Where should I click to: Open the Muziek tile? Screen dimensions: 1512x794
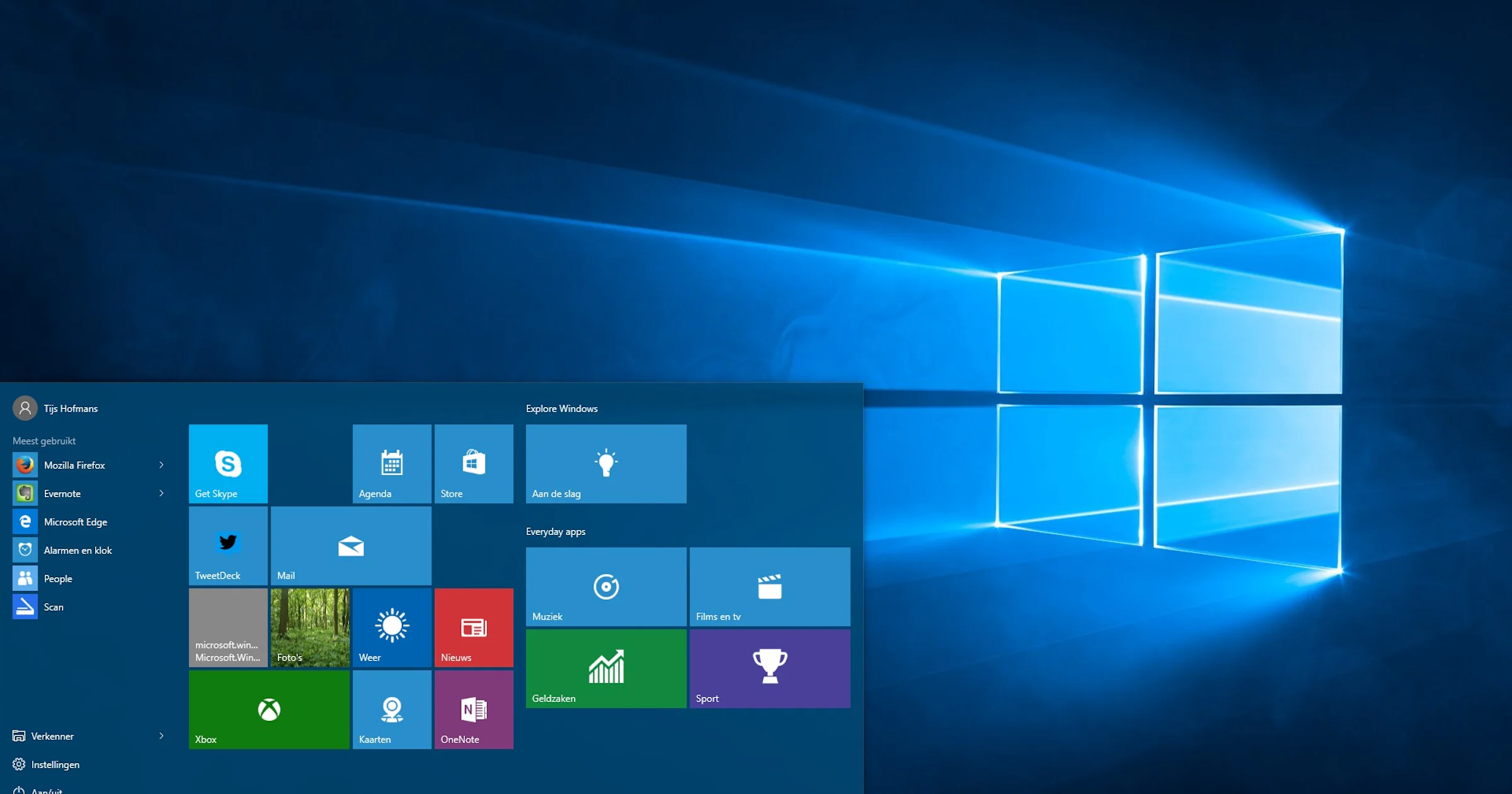point(606,586)
